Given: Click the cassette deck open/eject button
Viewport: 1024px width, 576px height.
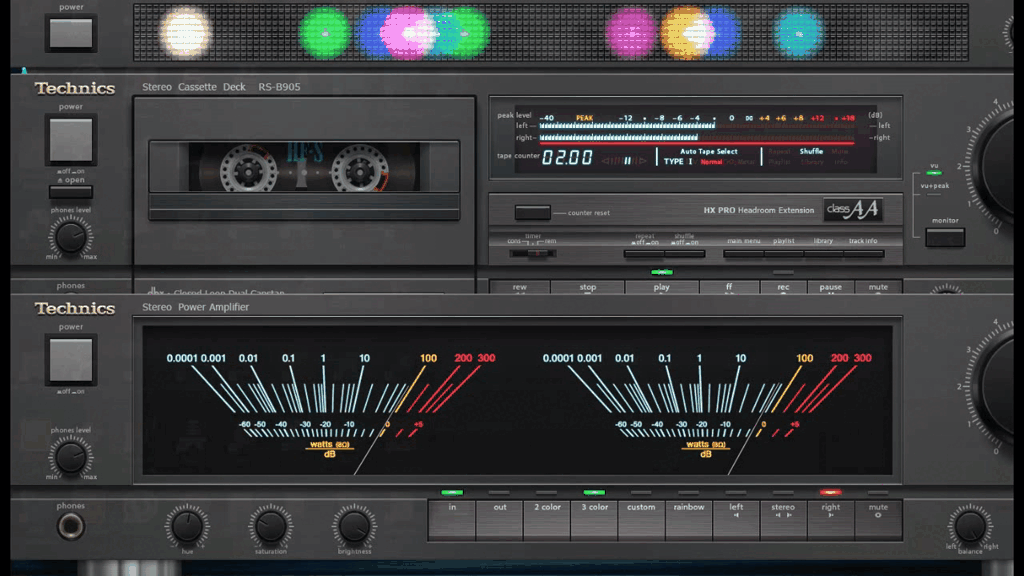Looking at the screenshot, I should coord(71,192).
